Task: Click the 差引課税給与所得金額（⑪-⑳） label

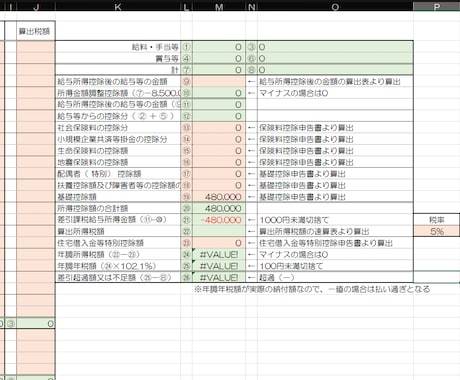Action: pos(112,220)
